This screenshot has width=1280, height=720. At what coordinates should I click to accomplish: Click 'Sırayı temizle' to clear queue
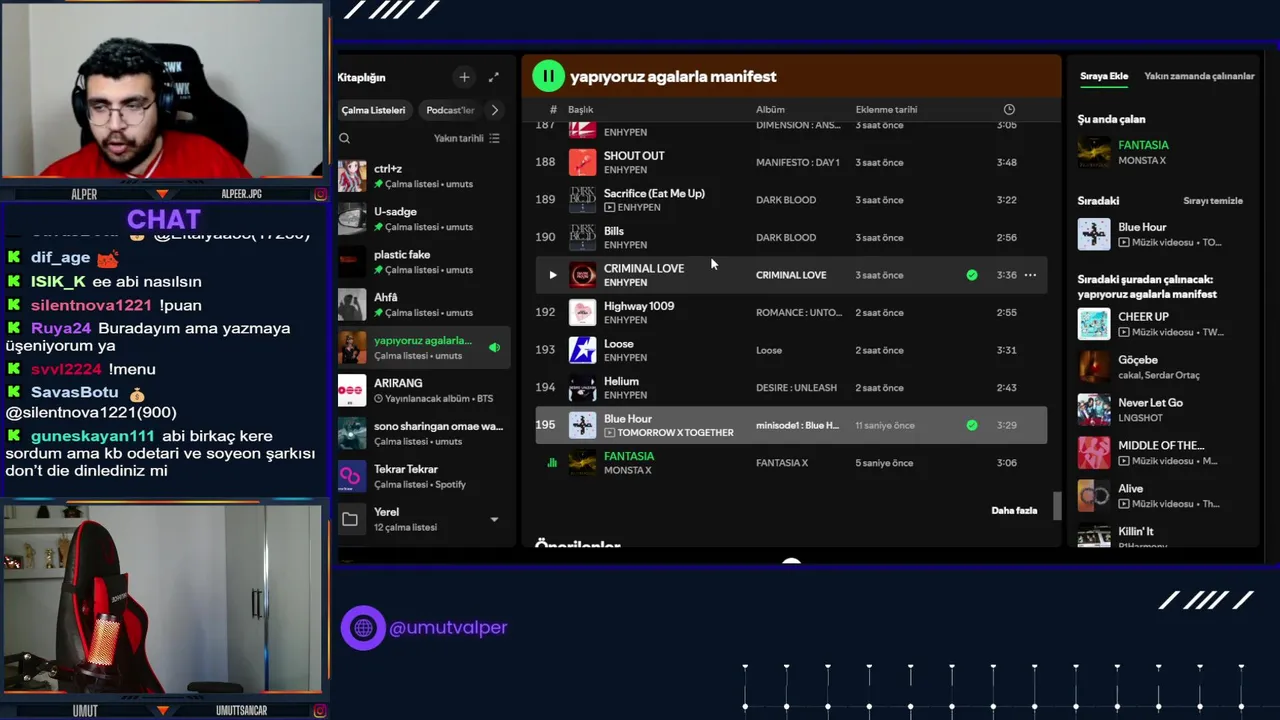tap(1213, 201)
